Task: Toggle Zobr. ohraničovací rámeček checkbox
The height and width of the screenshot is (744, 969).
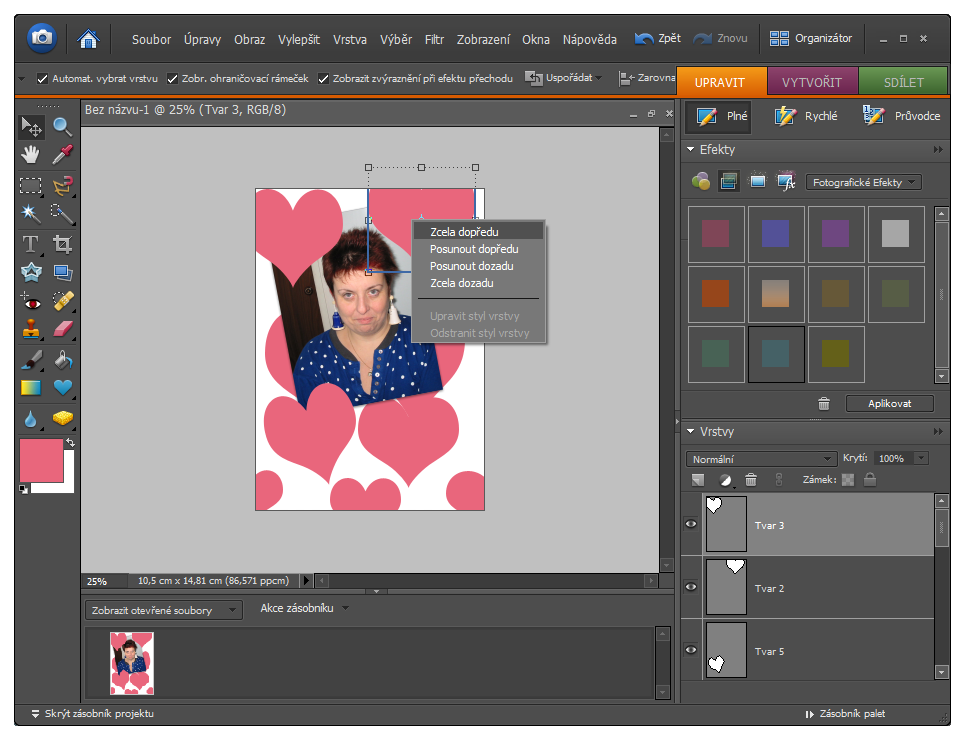Action: pyautogui.click(x=173, y=78)
